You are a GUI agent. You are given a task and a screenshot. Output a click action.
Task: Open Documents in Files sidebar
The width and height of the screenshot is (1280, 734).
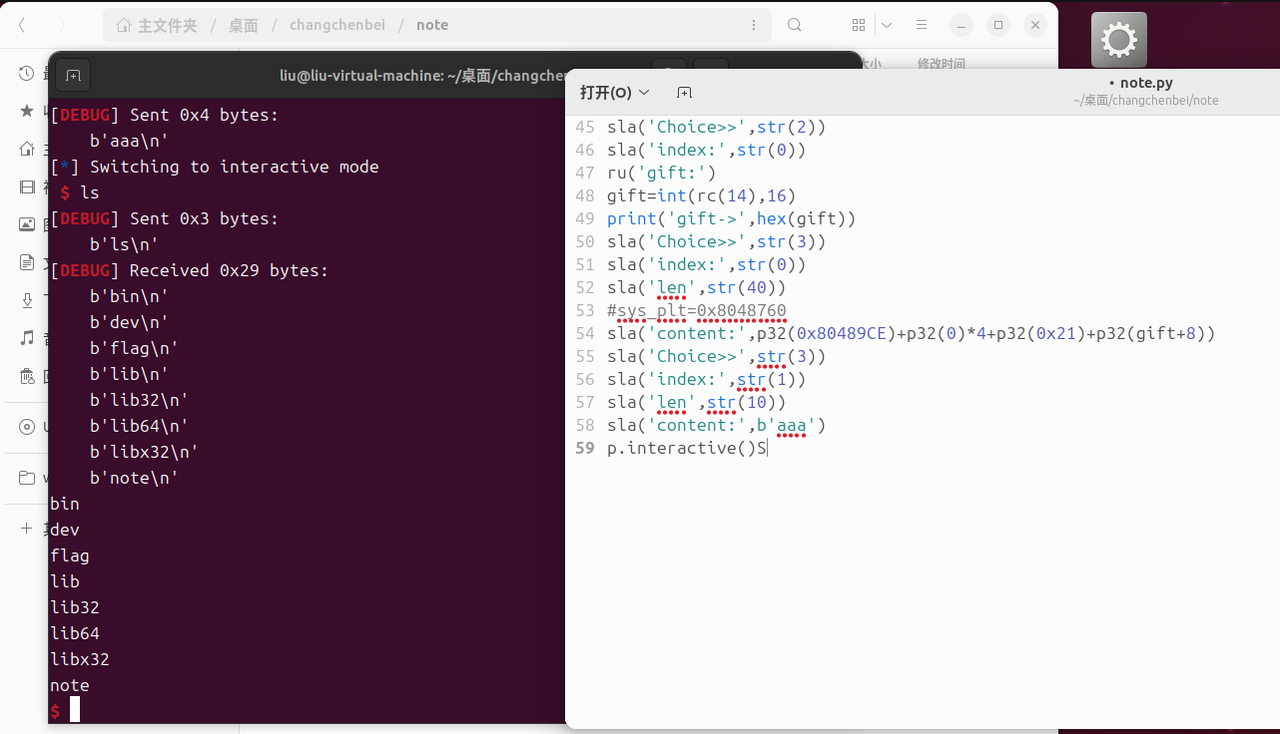point(27,263)
